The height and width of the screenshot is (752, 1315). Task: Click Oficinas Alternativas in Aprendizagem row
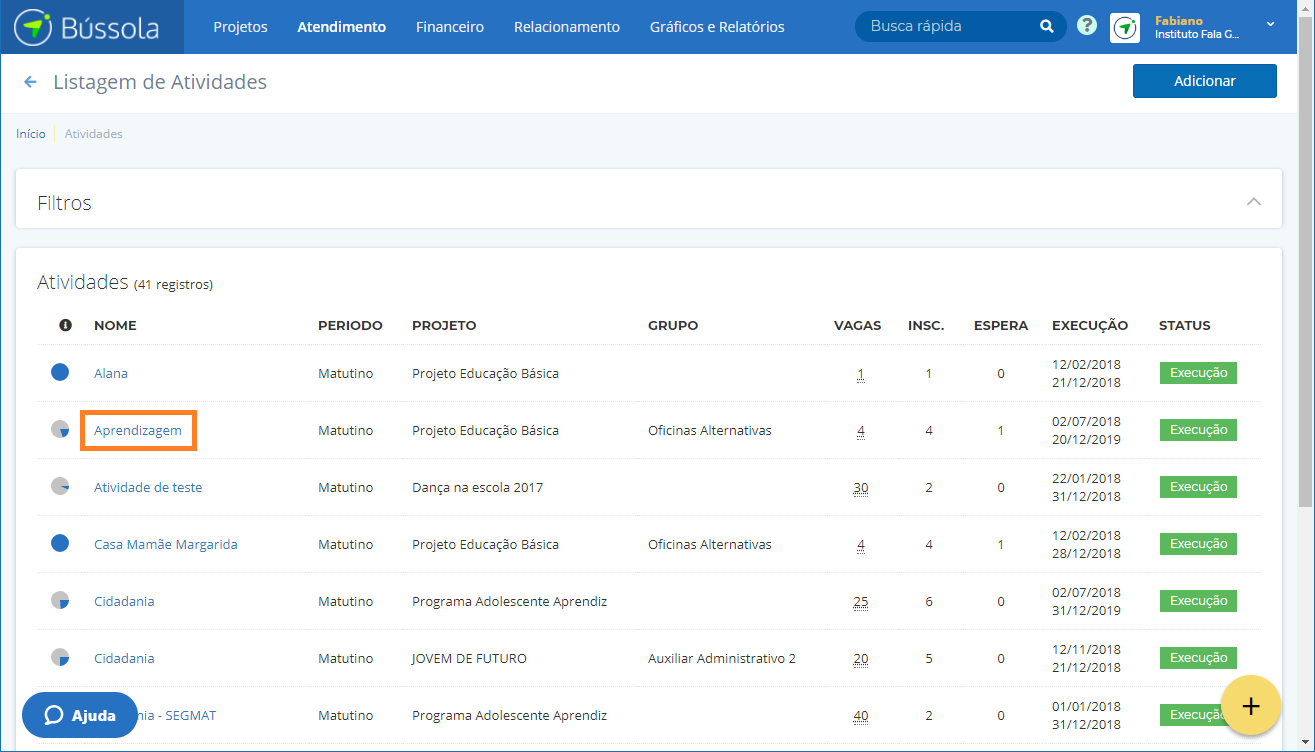click(x=710, y=430)
